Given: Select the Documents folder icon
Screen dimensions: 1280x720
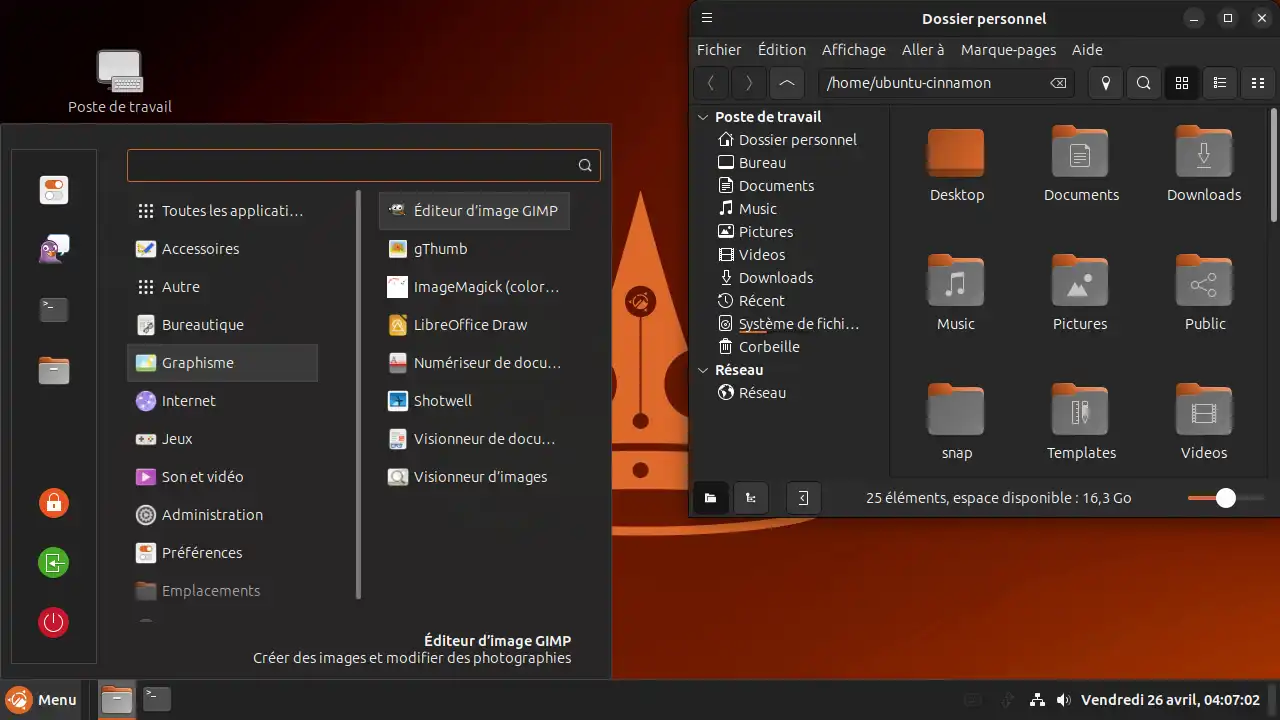Looking at the screenshot, I should coord(1080,153).
